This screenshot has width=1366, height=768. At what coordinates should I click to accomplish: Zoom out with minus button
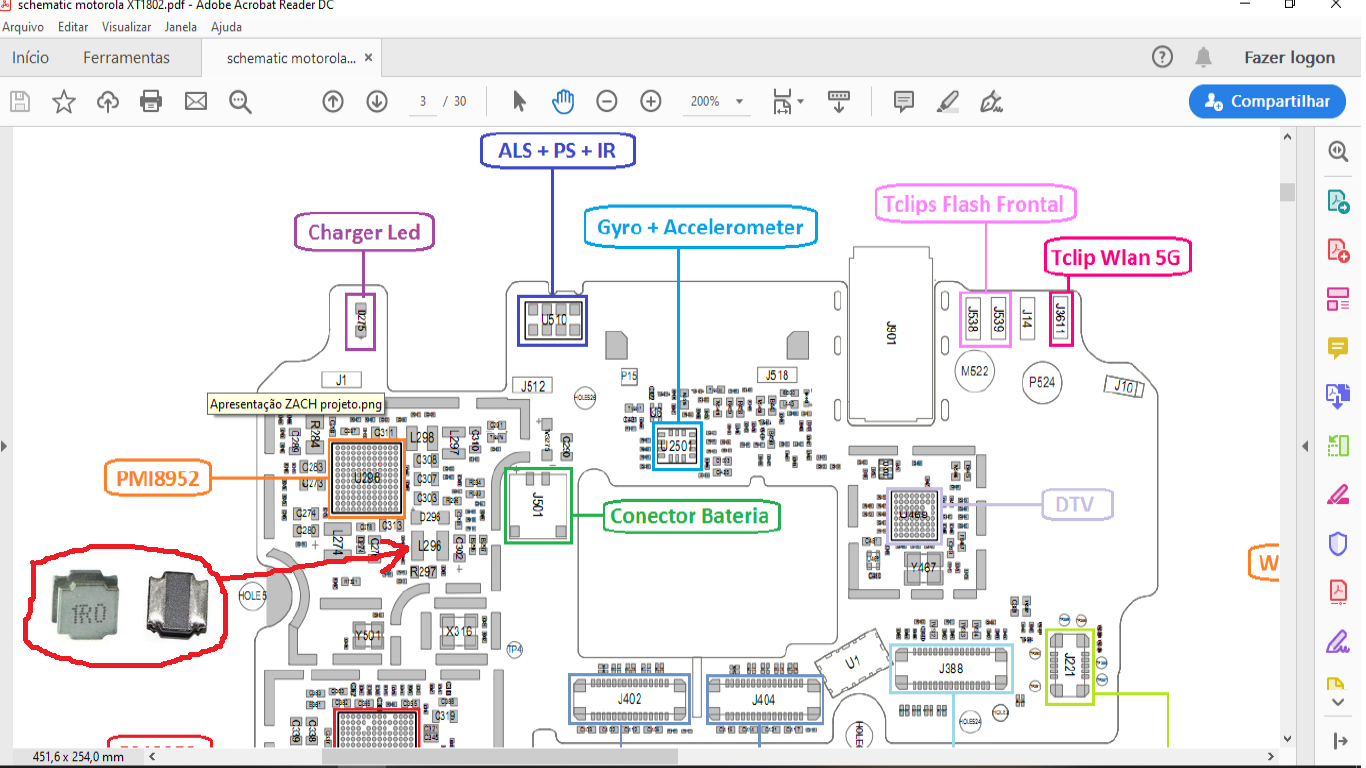pos(607,101)
